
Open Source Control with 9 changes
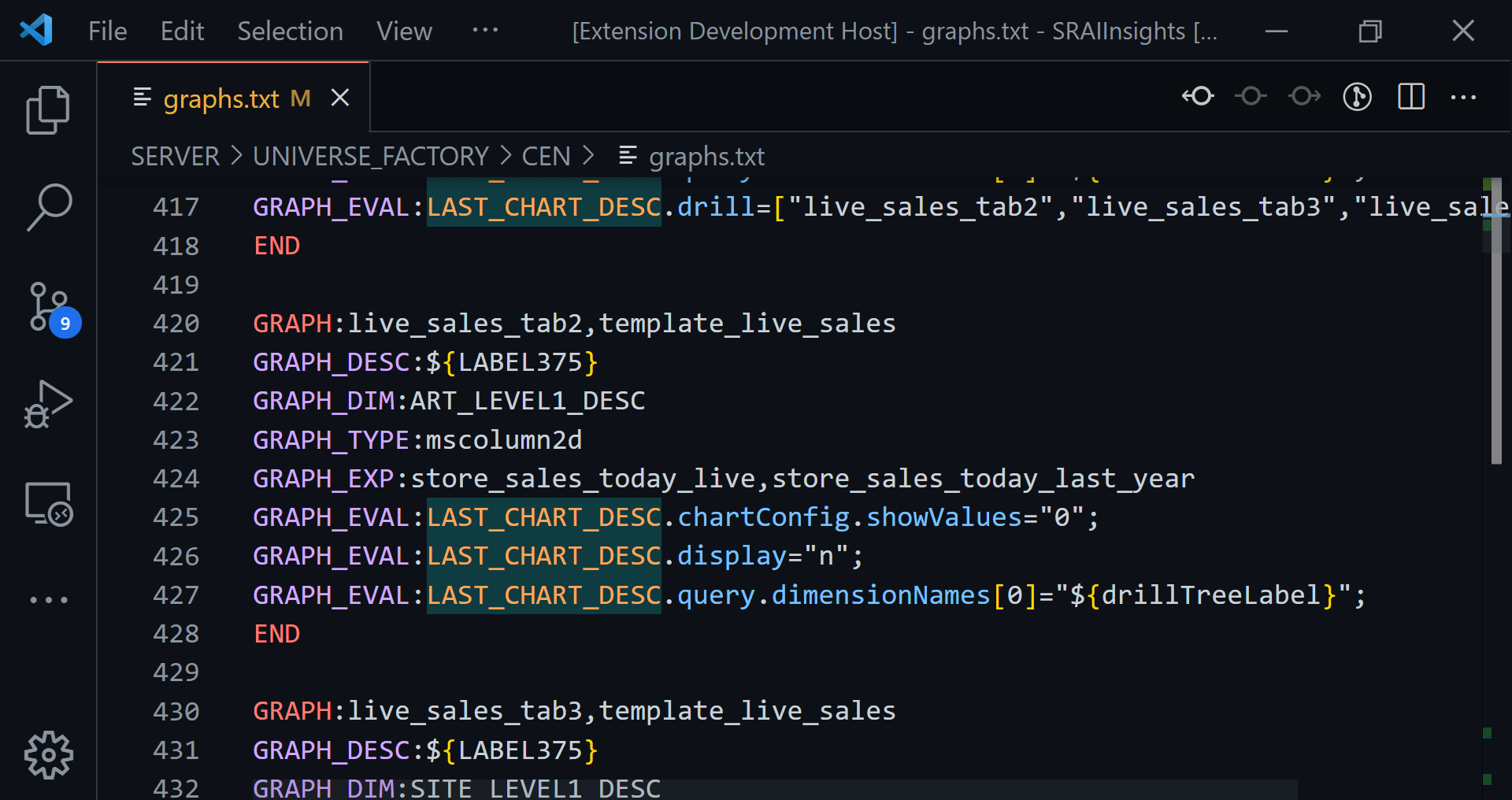52,309
